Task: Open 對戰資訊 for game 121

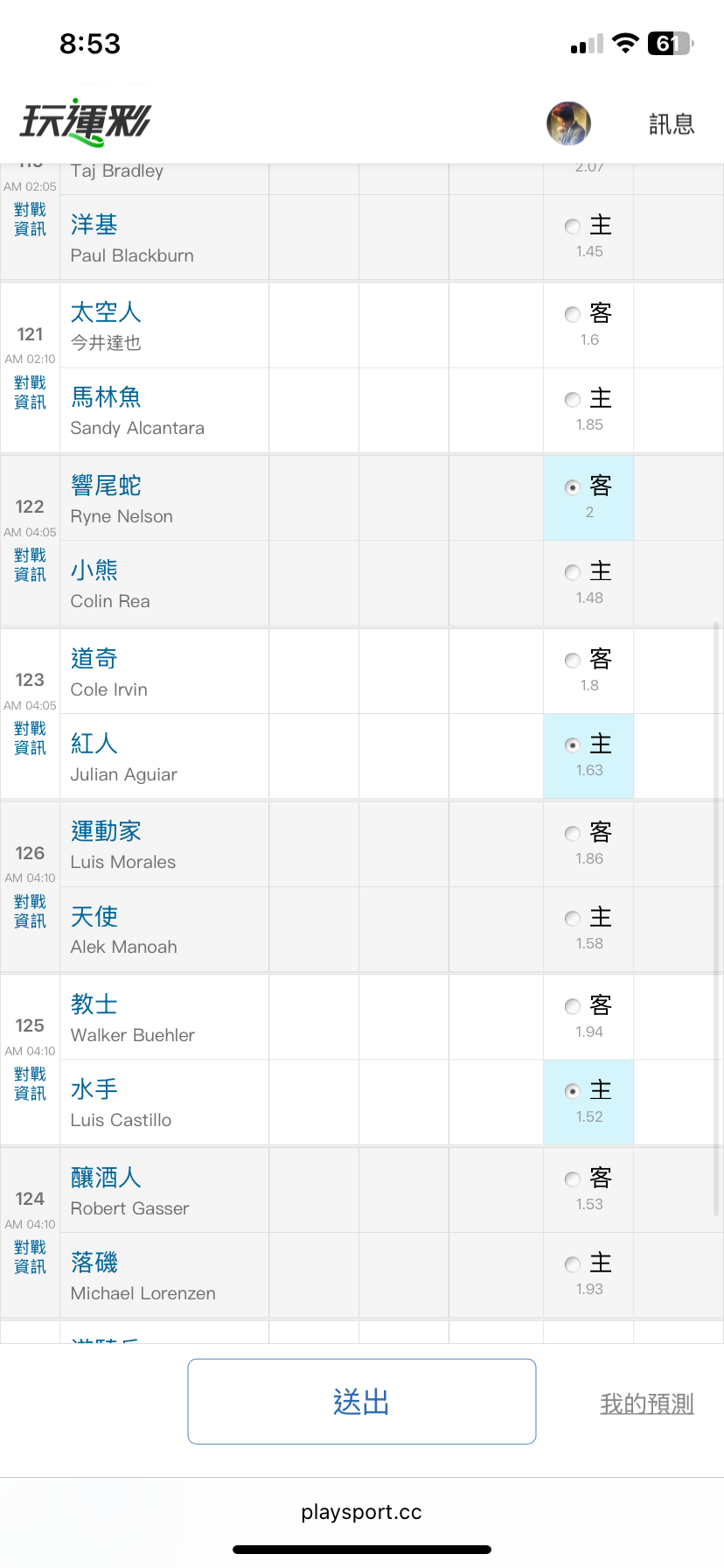Action: 30,392
